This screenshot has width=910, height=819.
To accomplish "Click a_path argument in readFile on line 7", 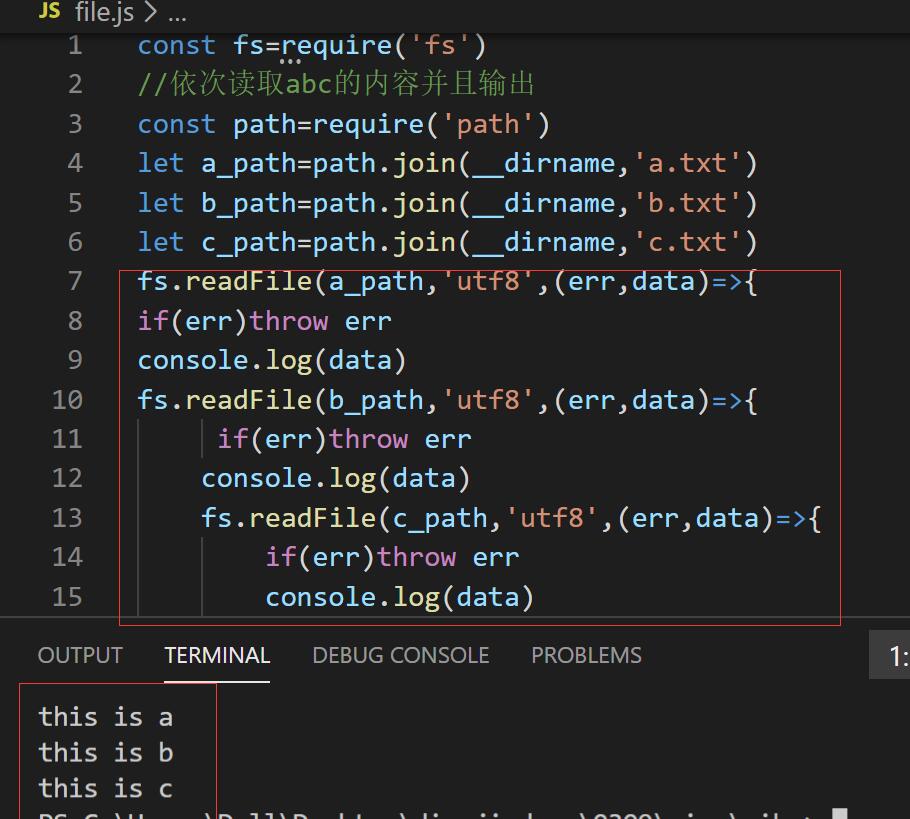I will coord(376,282).
